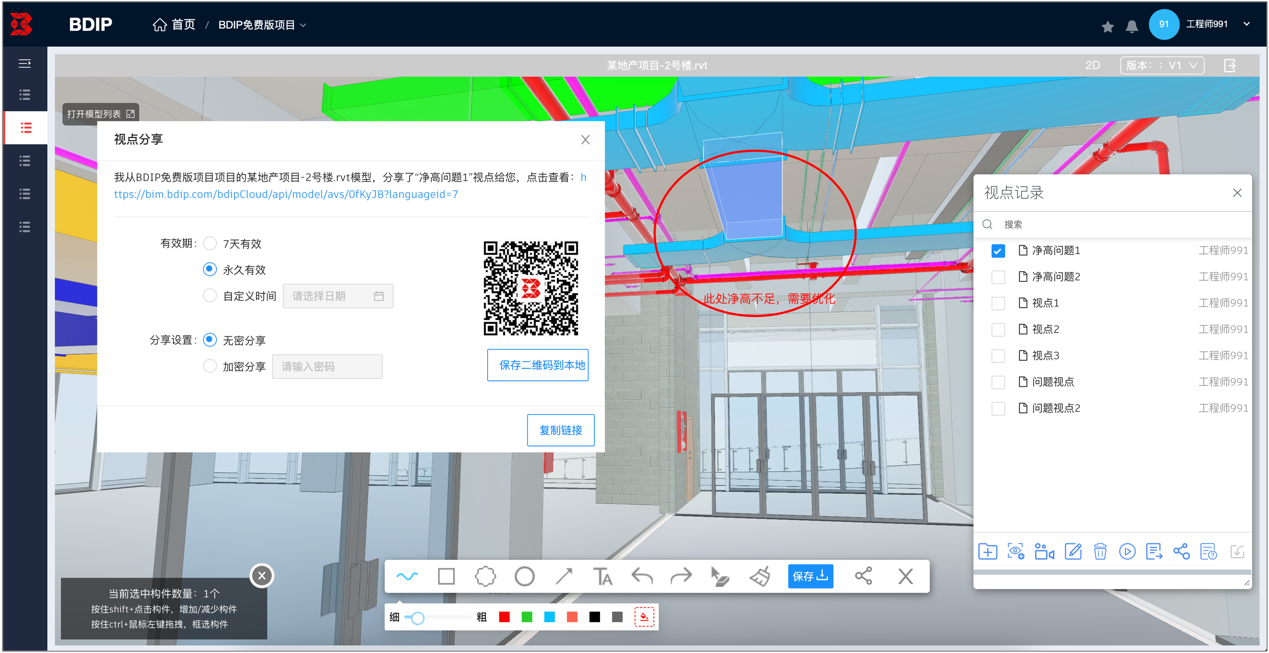Create a new viewpoint with the eye-plus icon
This screenshot has width=1269, height=653.
(1016, 552)
